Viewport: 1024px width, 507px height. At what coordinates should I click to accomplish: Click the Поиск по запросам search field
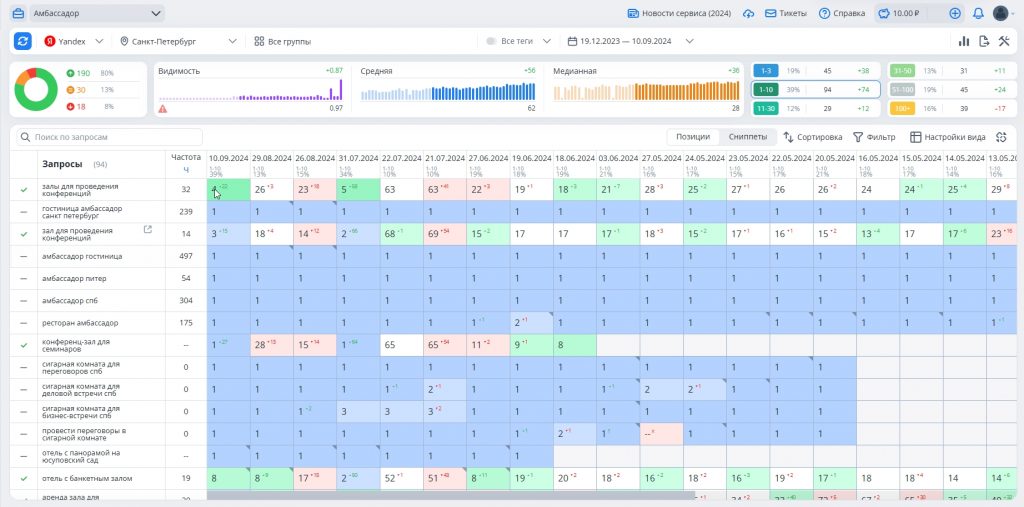[110, 137]
